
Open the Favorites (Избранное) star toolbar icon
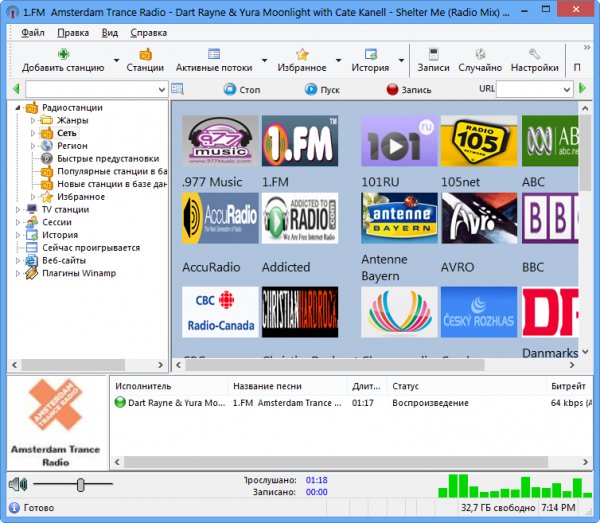[x=302, y=54]
